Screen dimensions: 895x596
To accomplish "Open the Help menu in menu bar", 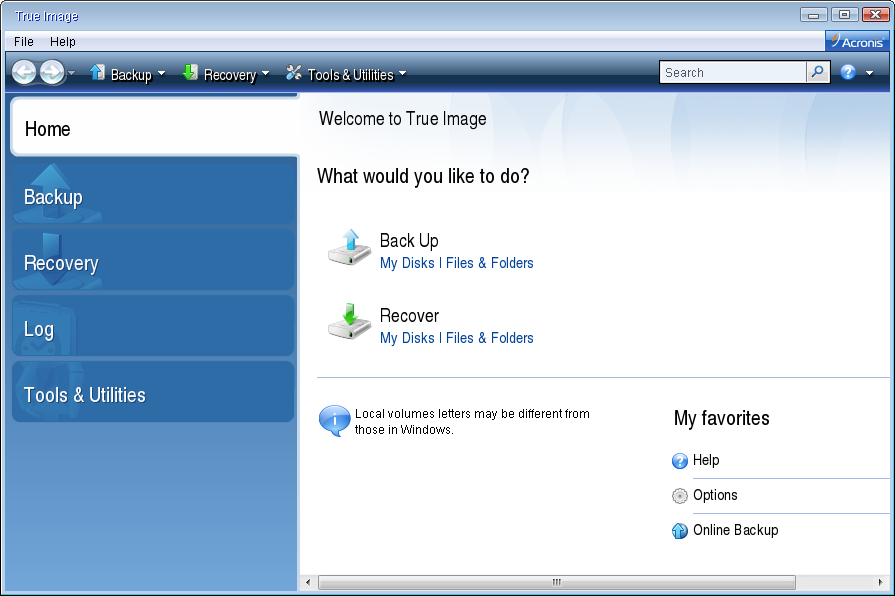I will pos(63,42).
